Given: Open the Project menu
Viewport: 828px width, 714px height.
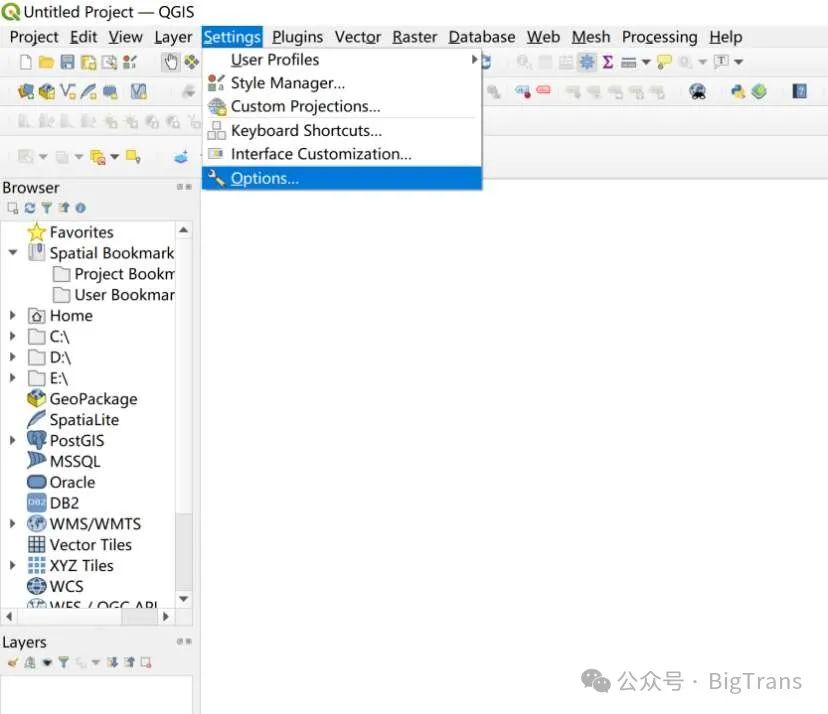Looking at the screenshot, I should click(x=34, y=37).
